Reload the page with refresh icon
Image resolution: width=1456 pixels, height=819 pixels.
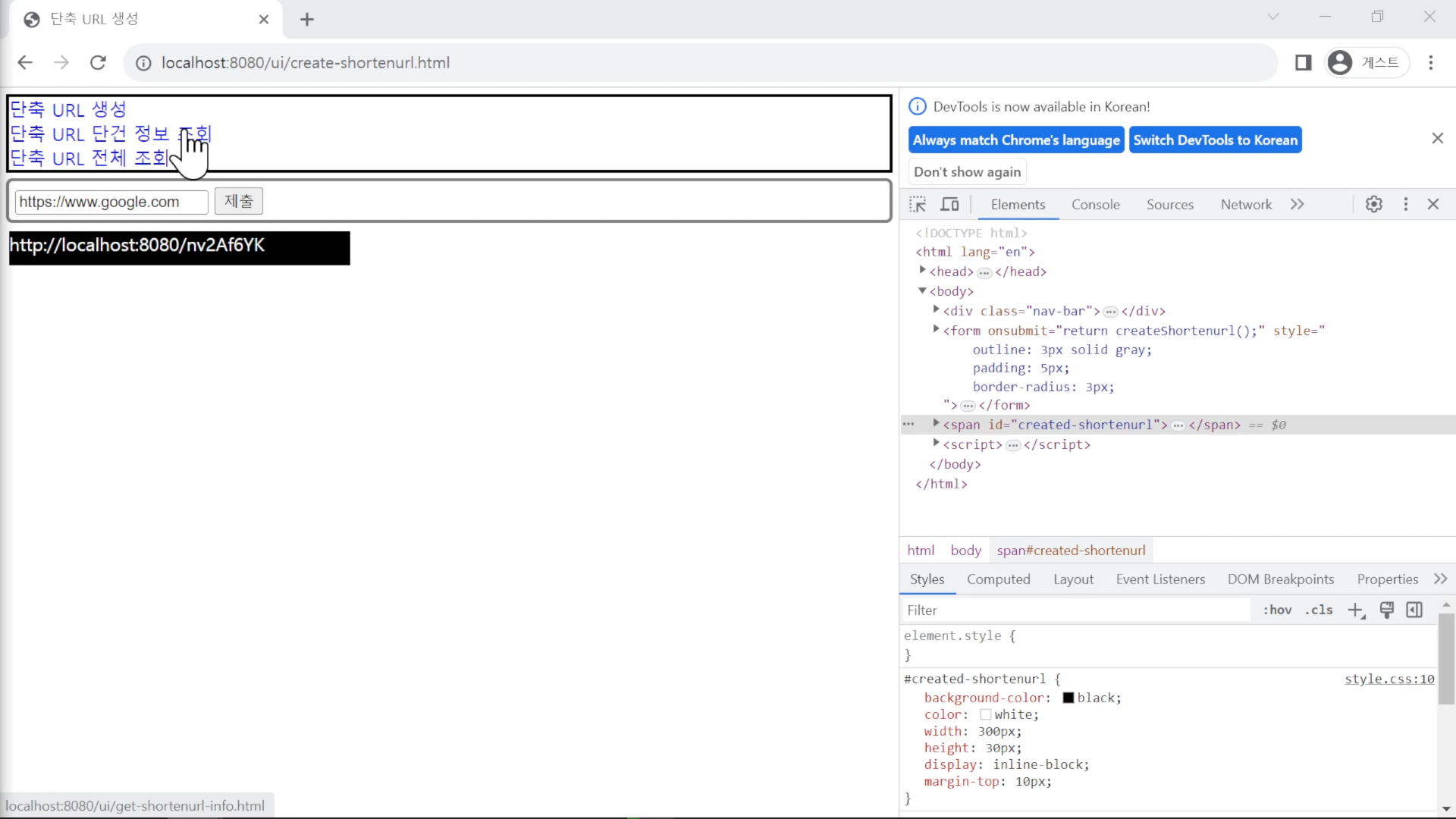98,62
